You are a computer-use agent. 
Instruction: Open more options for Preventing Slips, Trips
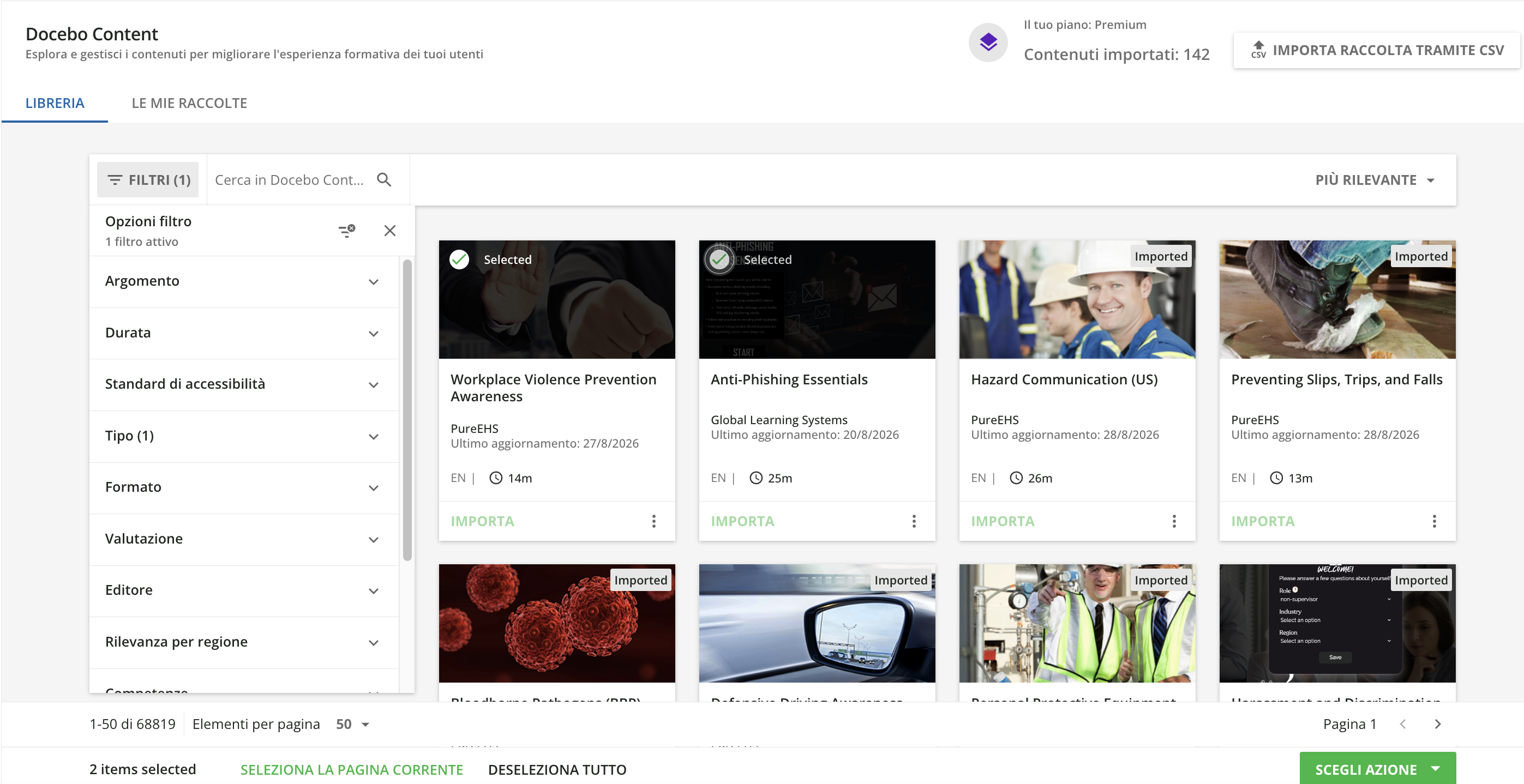pos(1435,521)
